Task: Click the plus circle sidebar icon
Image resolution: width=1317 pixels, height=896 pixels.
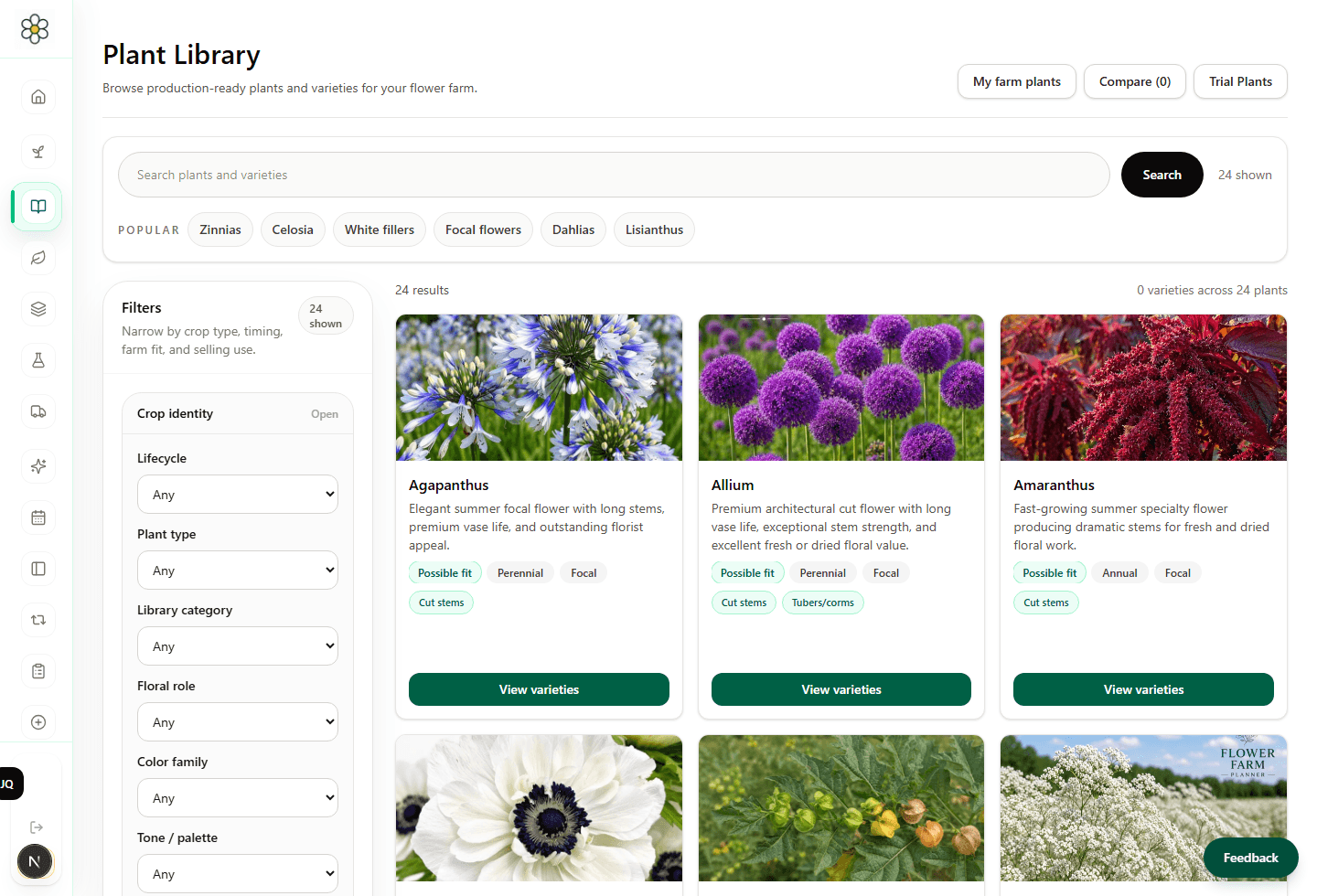Action: (x=38, y=722)
